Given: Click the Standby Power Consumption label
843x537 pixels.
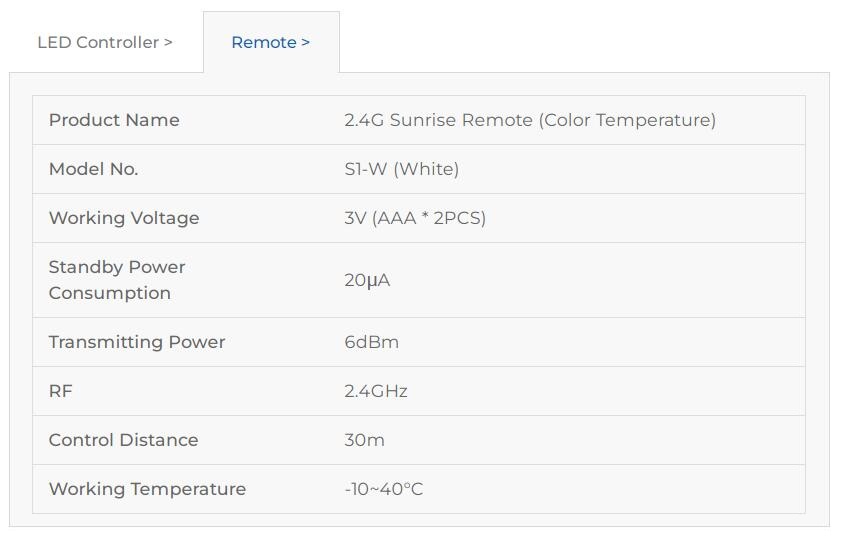Looking at the screenshot, I should [x=117, y=280].
